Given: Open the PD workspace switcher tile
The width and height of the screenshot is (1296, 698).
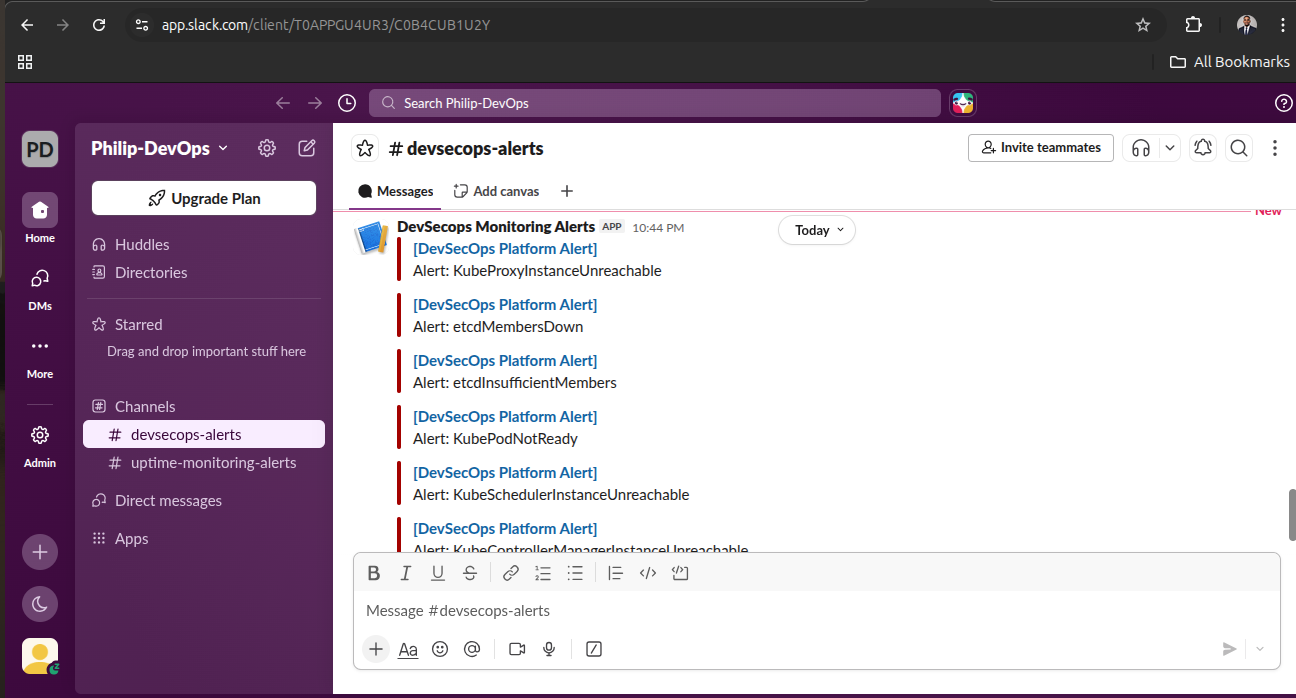Looking at the screenshot, I should (40, 150).
